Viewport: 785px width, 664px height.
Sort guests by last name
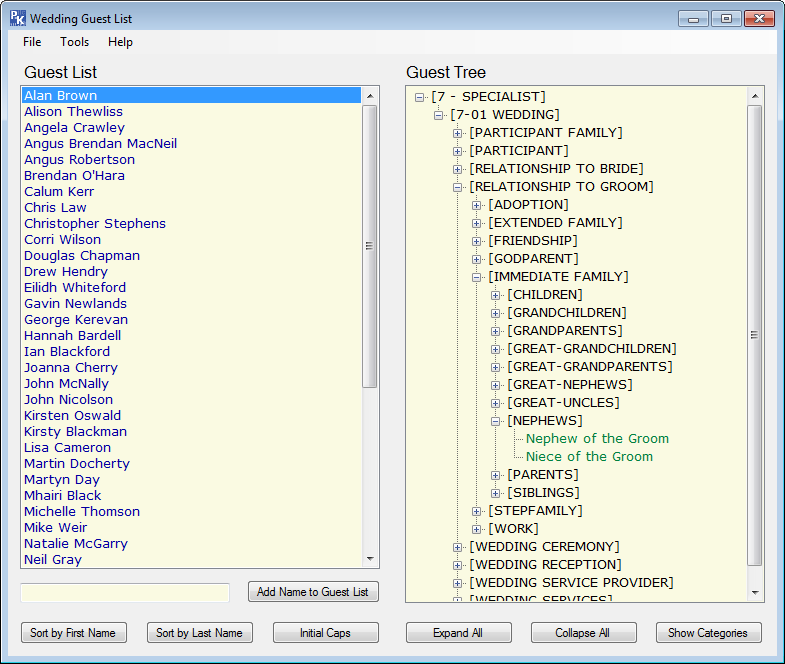[200, 633]
